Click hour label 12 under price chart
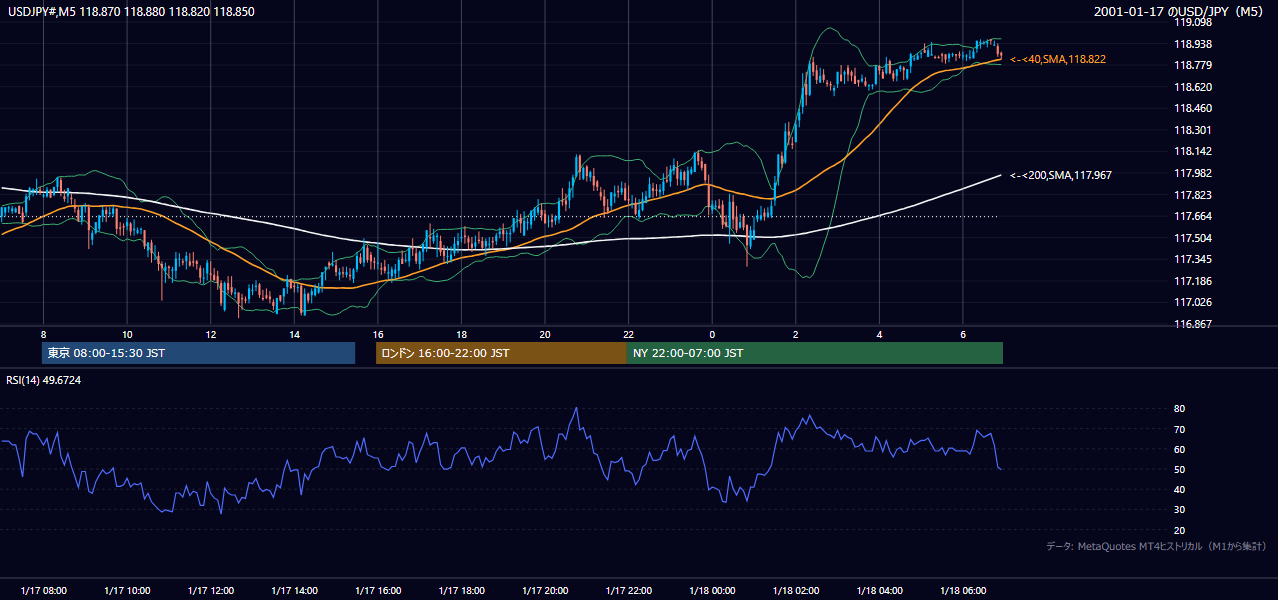The image size is (1278, 600). [x=211, y=334]
